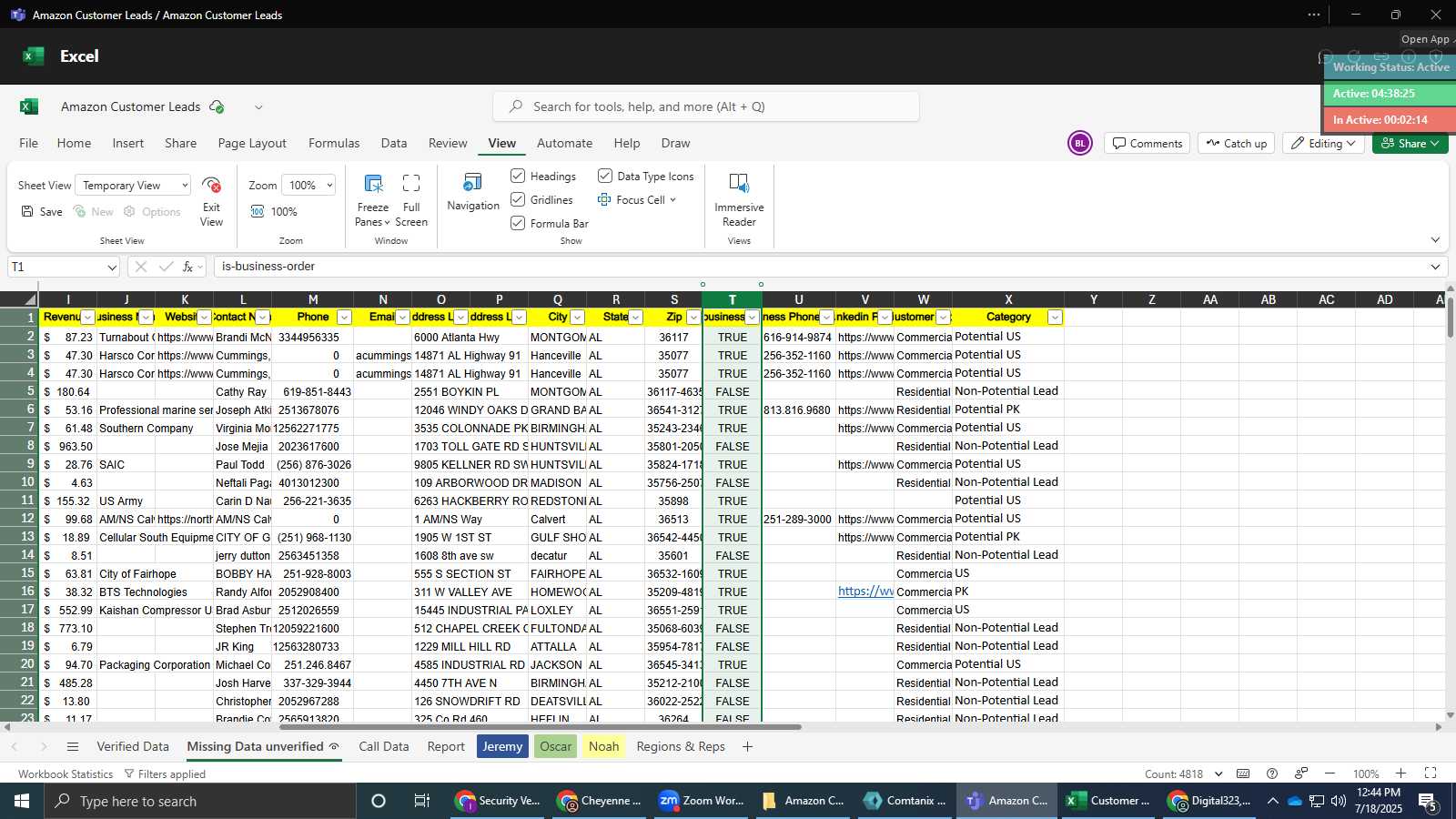Open Workbook Statistics
The width and height of the screenshot is (1456, 819).
coord(66,774)
